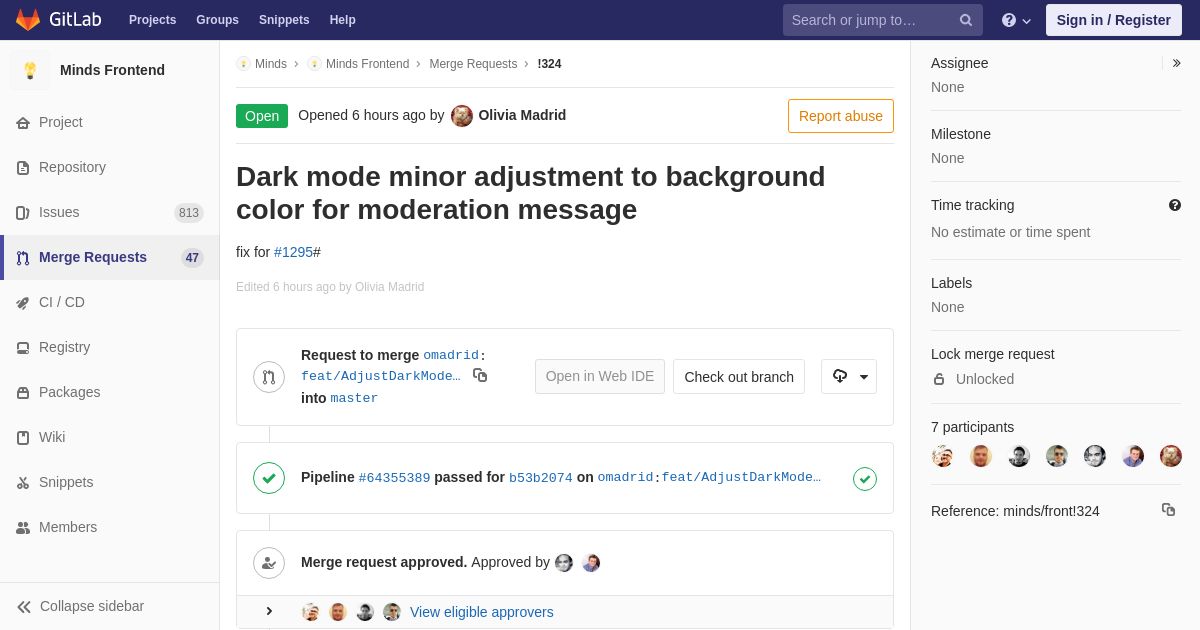Click the Report abuse button
The height and width of the screenshot is (630, 1200).
pos(840,116)
